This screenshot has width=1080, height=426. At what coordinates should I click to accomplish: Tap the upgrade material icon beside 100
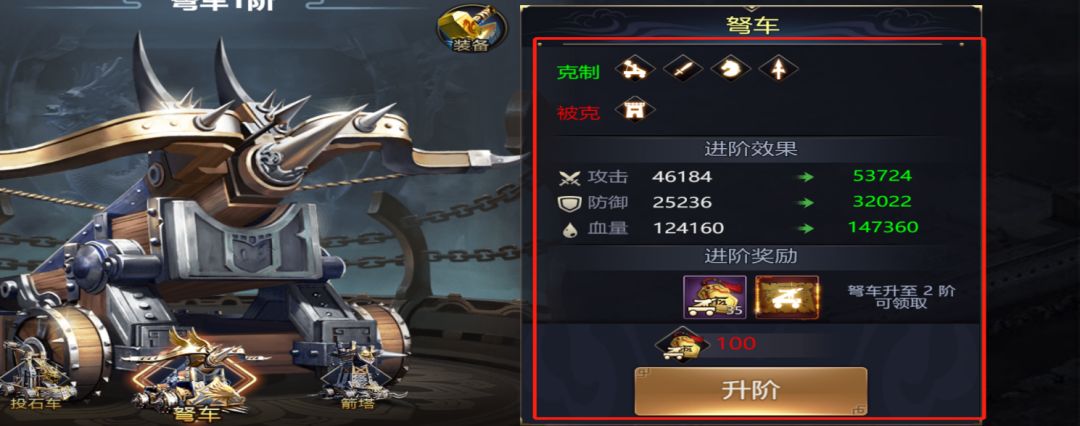tap(682, 344)
